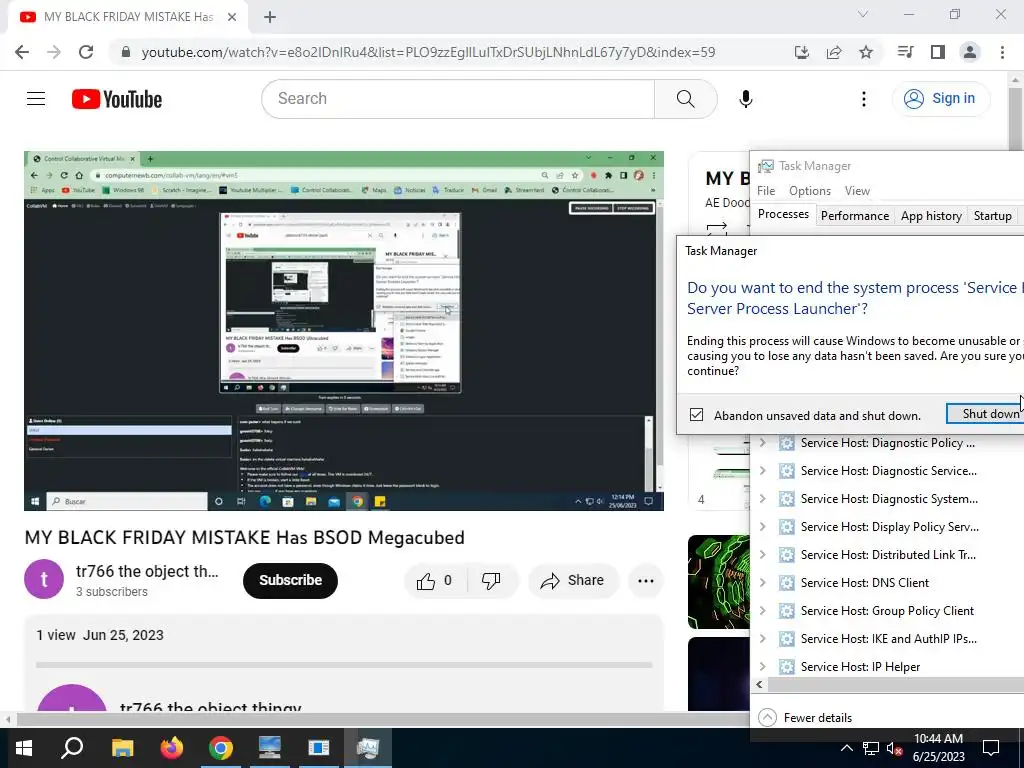
Task: Open Task Manager File menu
Action: coord(766,191)
